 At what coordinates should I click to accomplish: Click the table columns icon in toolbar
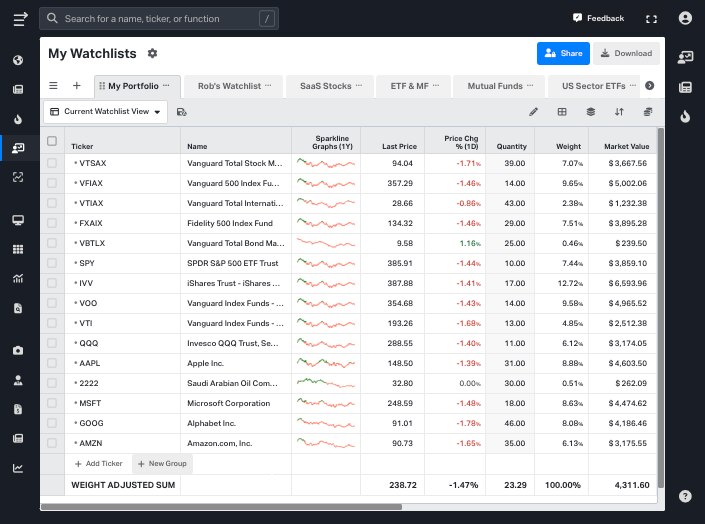562,112
